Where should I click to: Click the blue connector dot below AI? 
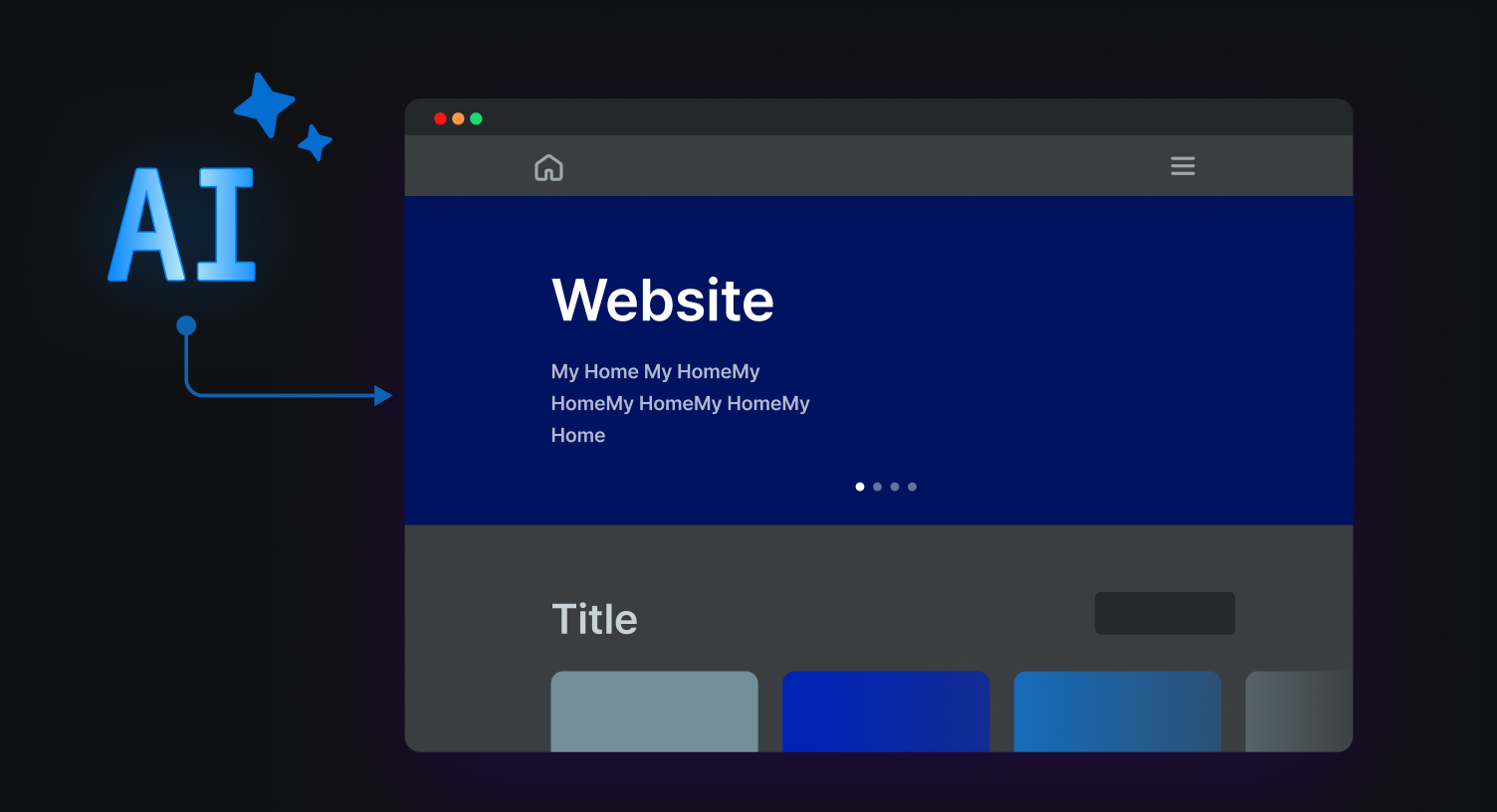point(186,325)
